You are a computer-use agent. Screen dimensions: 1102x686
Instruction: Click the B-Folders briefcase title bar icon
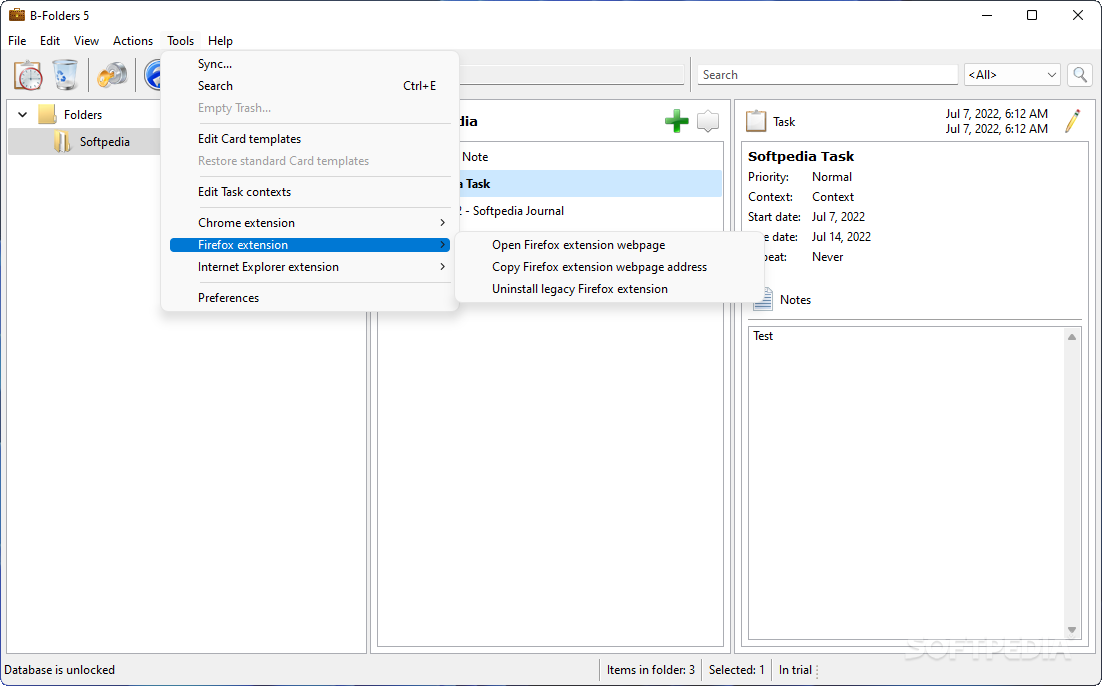[x=17, y=15]
